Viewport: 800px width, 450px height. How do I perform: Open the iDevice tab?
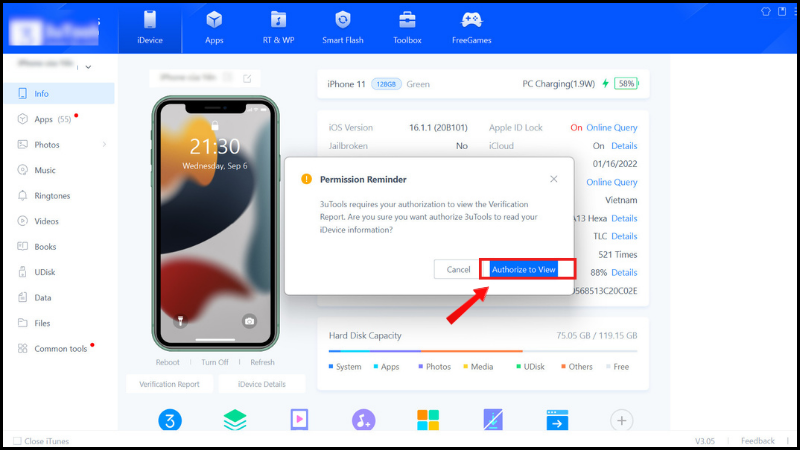150,29
